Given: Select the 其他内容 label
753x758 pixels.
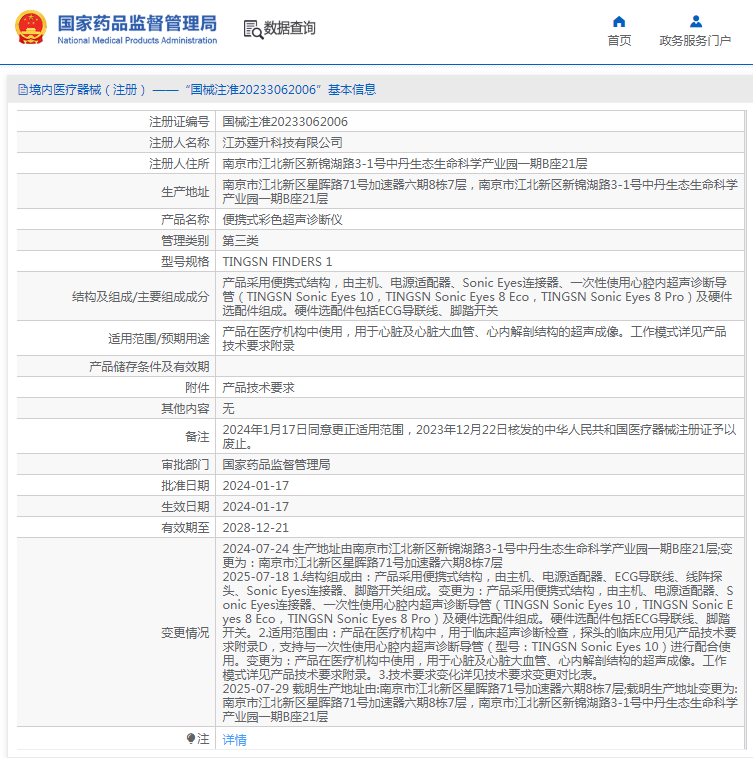Looking at the screenshot, I should (x=185, y=409).
